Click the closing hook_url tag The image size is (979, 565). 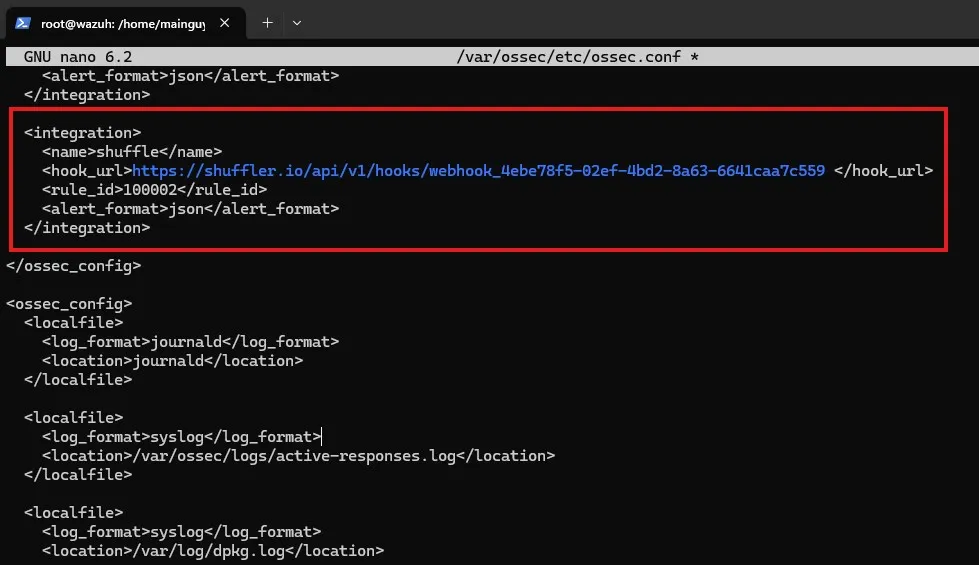click(x=882, y=171)
